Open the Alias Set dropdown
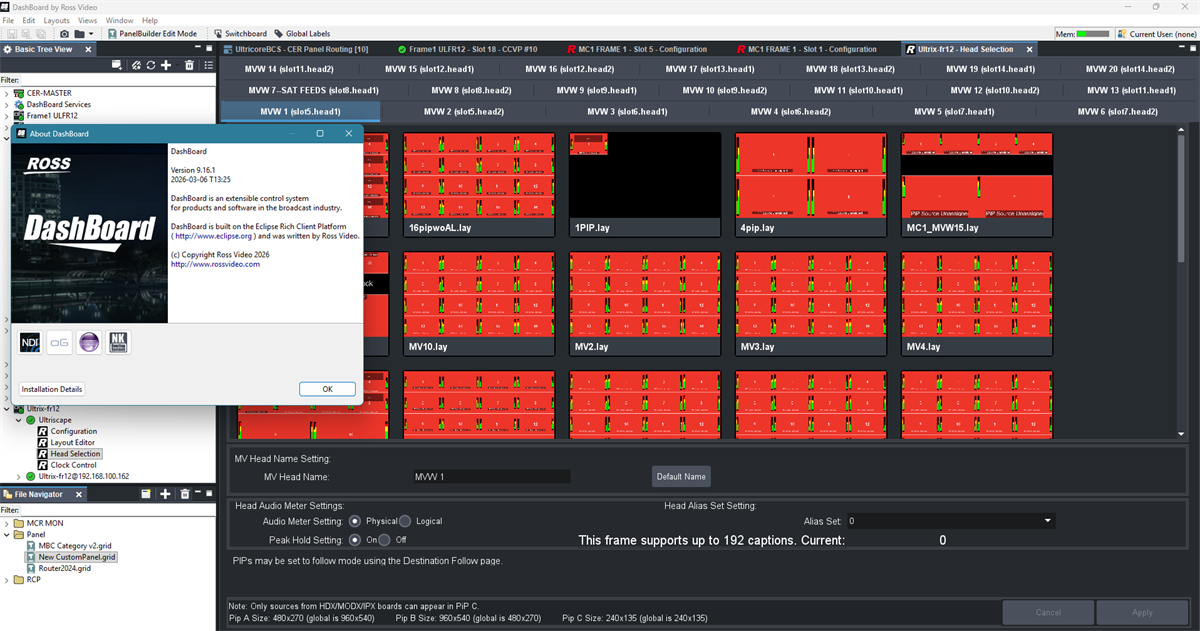 pyautogui.click(x=1047, y=521)
